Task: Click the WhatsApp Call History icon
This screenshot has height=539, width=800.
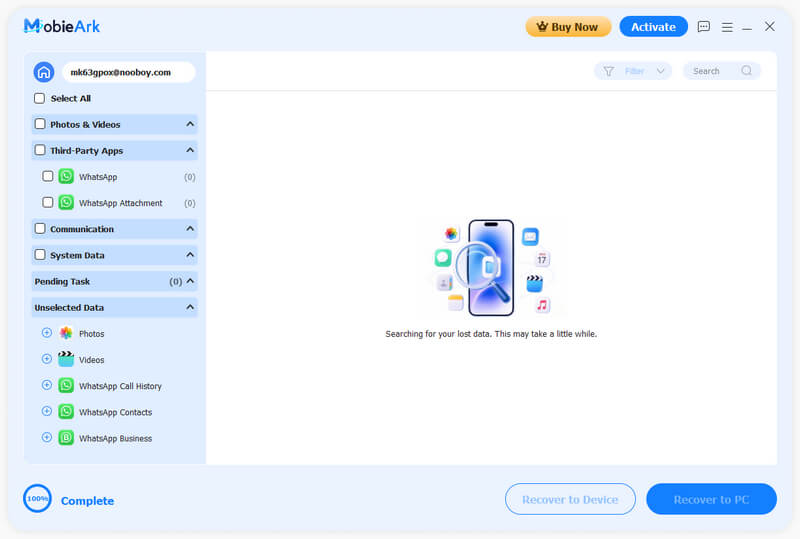Action: [66, 385]
